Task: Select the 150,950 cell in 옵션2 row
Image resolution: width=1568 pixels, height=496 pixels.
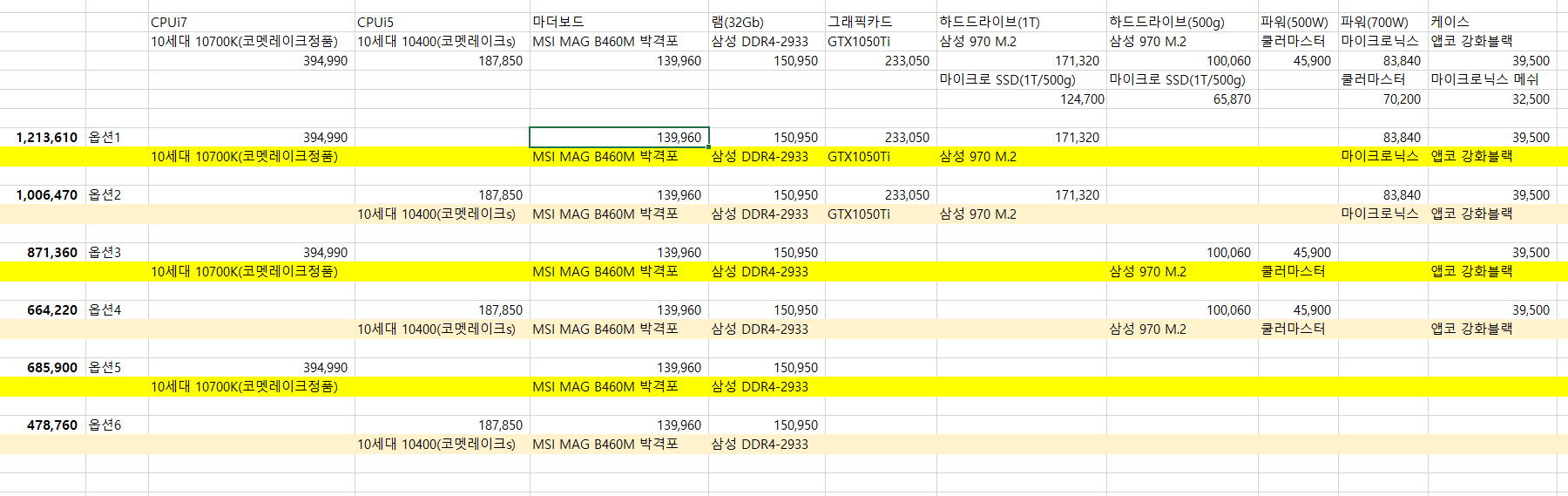Action: coord(767,194)
